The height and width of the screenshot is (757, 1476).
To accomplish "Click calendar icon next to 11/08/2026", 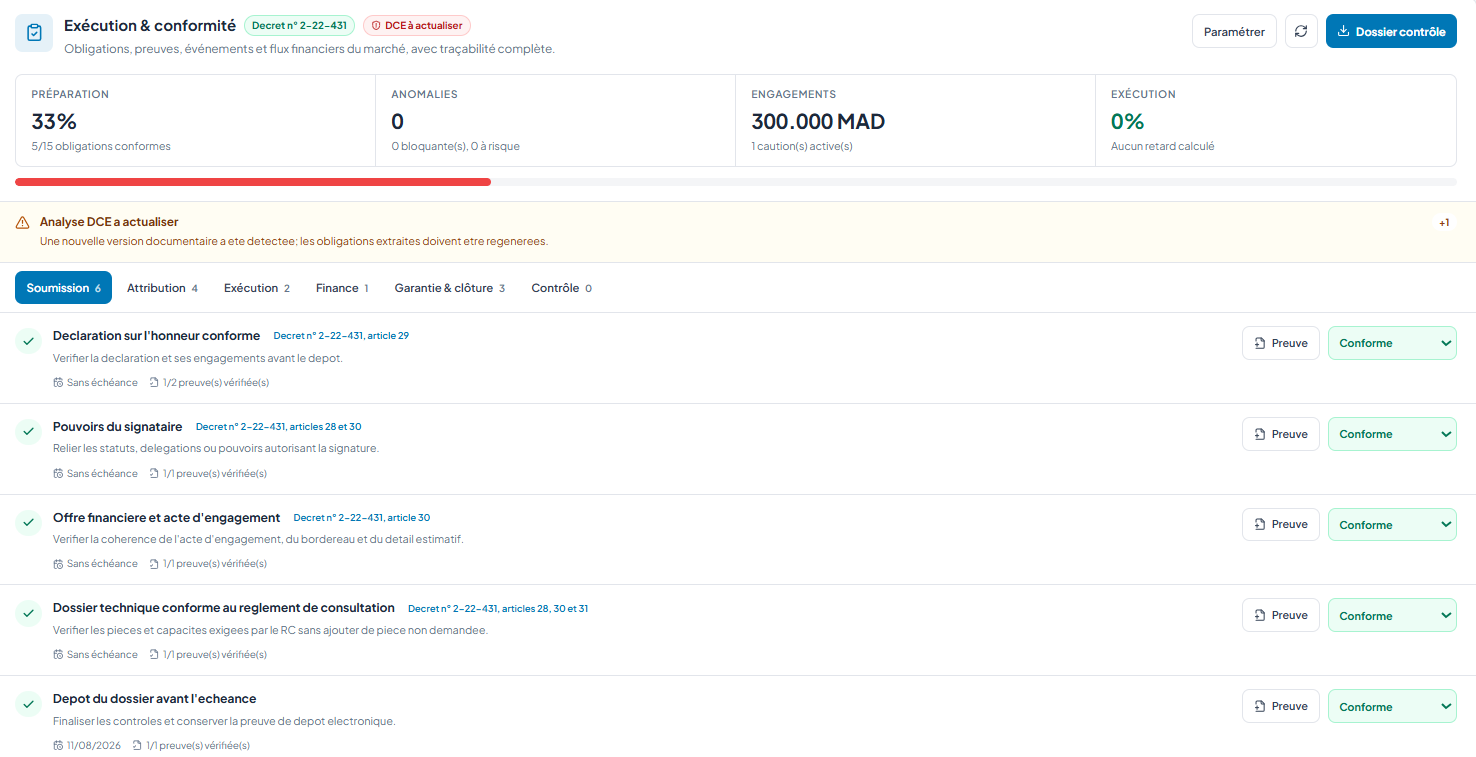I will 58,745.
